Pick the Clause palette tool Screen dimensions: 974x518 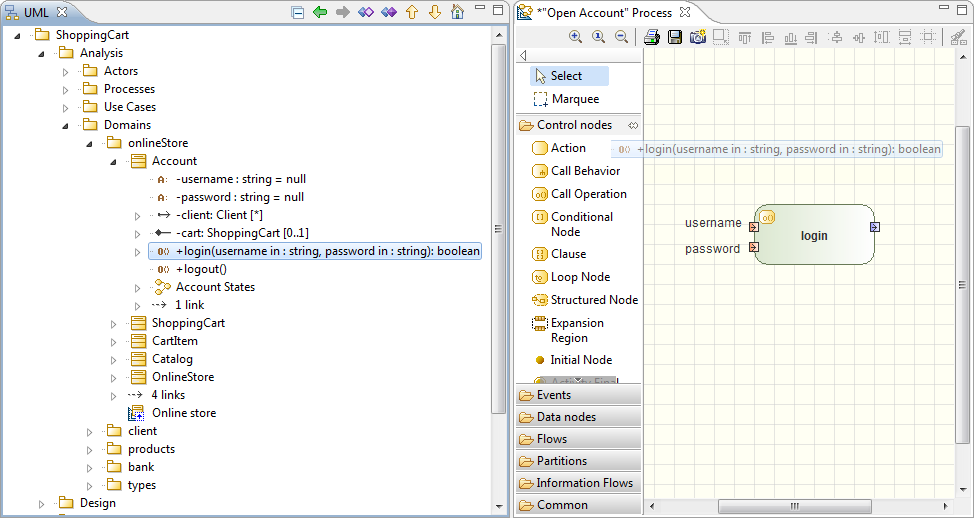(559, 253)
